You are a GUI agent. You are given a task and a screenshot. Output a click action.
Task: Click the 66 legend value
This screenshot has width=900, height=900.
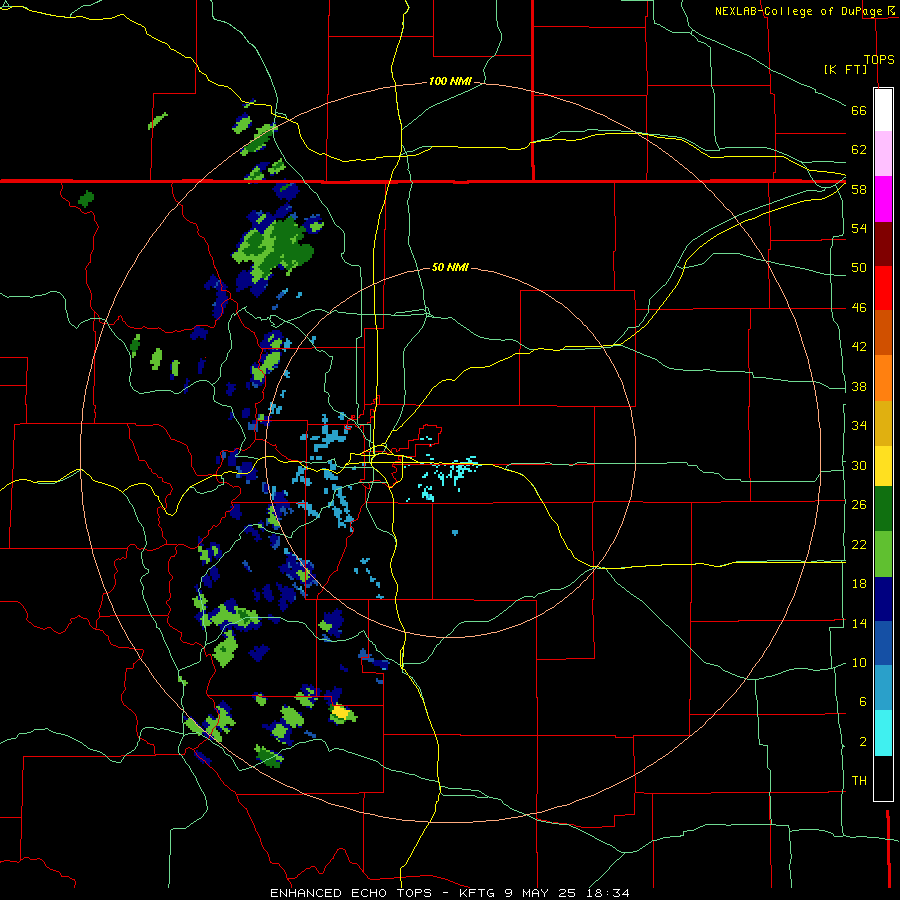coord(859,110)
